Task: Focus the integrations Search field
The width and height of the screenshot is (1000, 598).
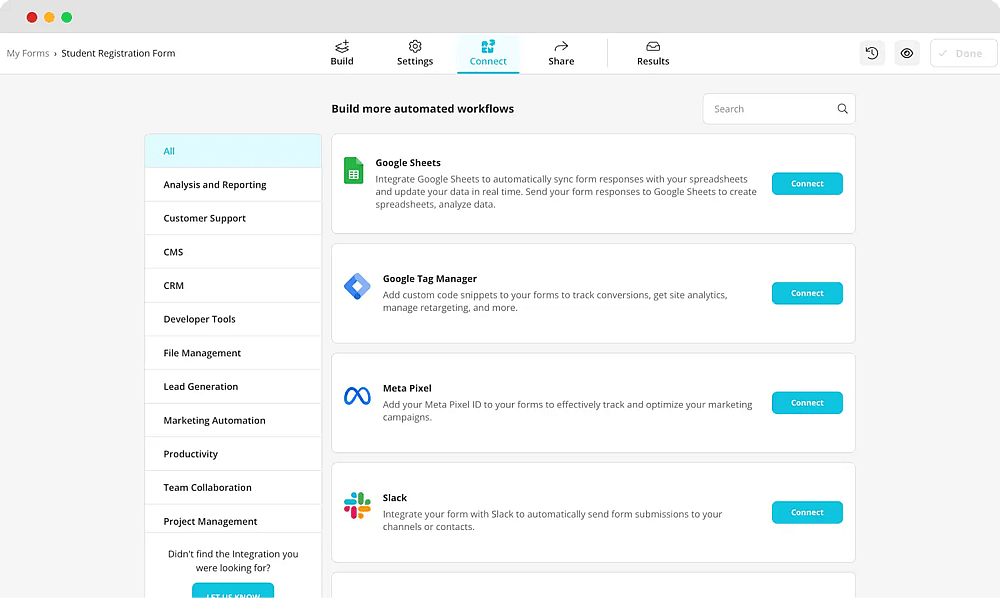Action: click(x=779, y=109)
